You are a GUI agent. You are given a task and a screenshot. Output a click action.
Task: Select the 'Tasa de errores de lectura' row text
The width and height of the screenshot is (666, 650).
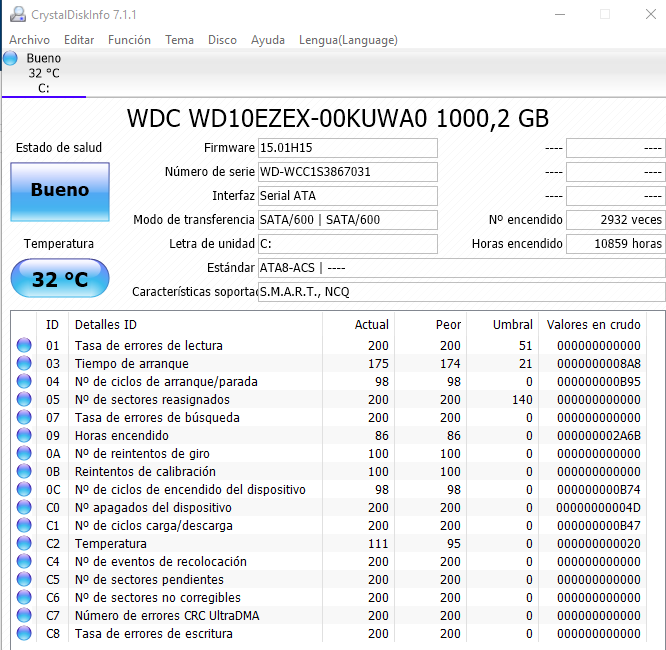click(x=149, y=345)
